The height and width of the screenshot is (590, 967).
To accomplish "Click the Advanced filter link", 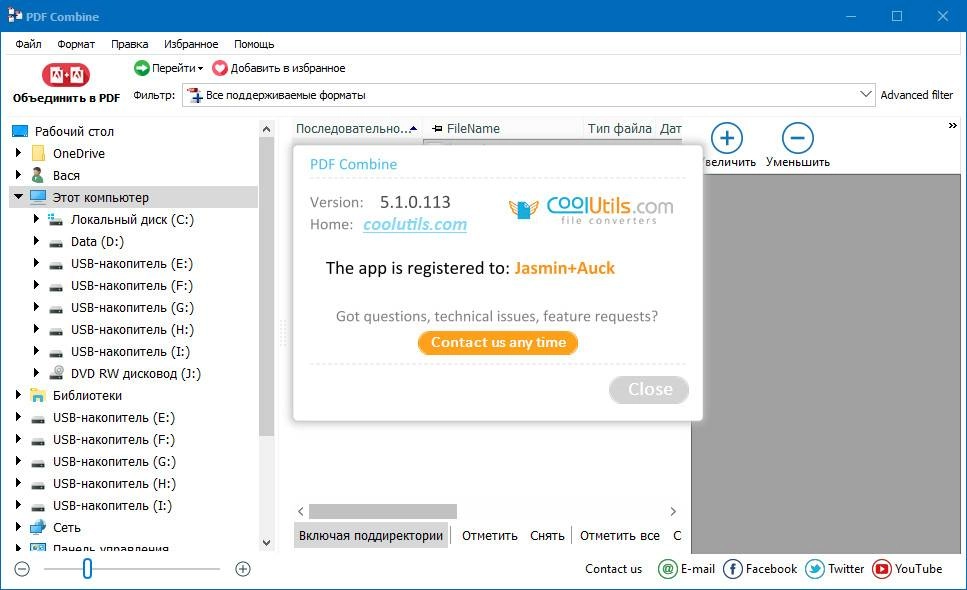I will click(x=916, y=95).
